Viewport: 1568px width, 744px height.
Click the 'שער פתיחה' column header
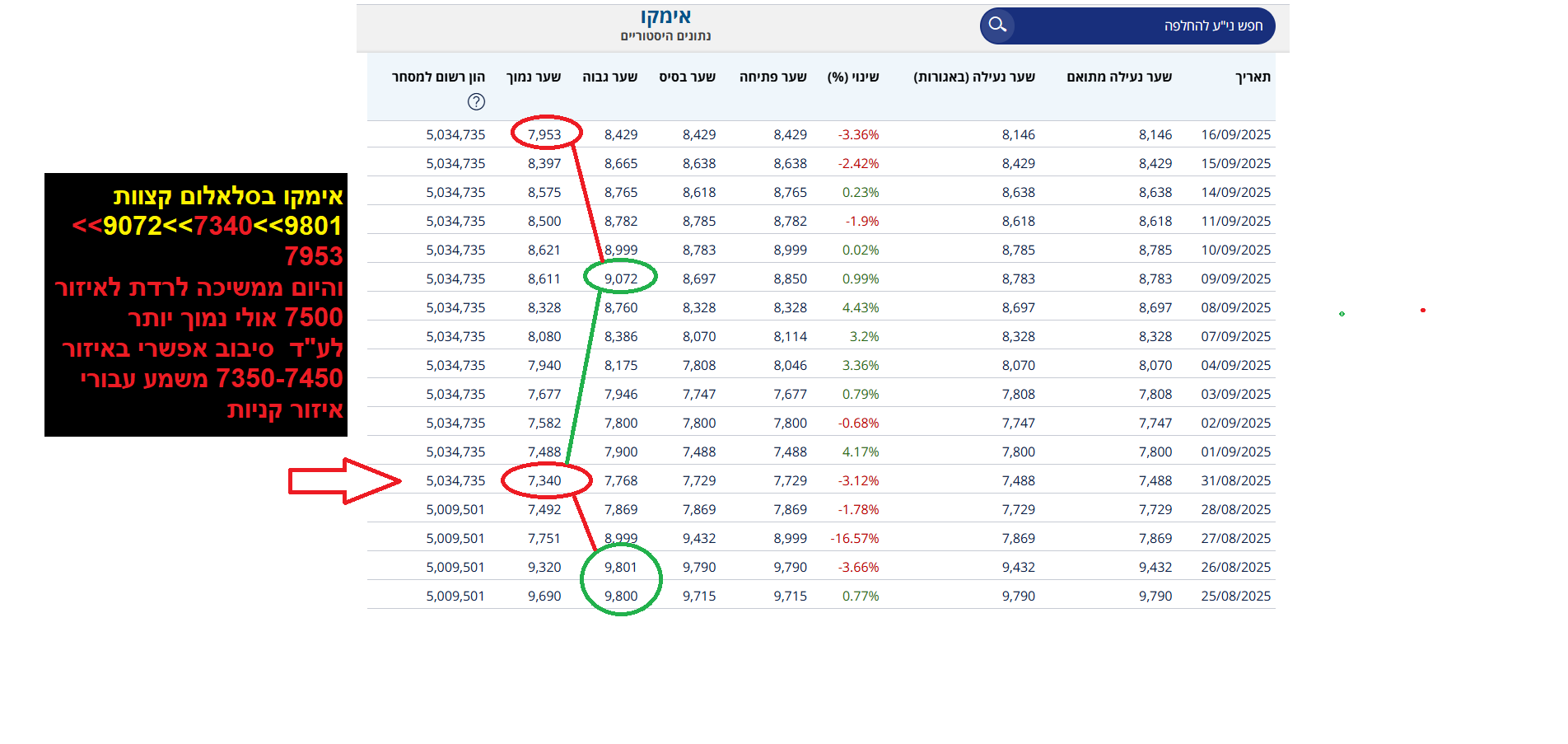pyautogui.click(x=772, y=77)
